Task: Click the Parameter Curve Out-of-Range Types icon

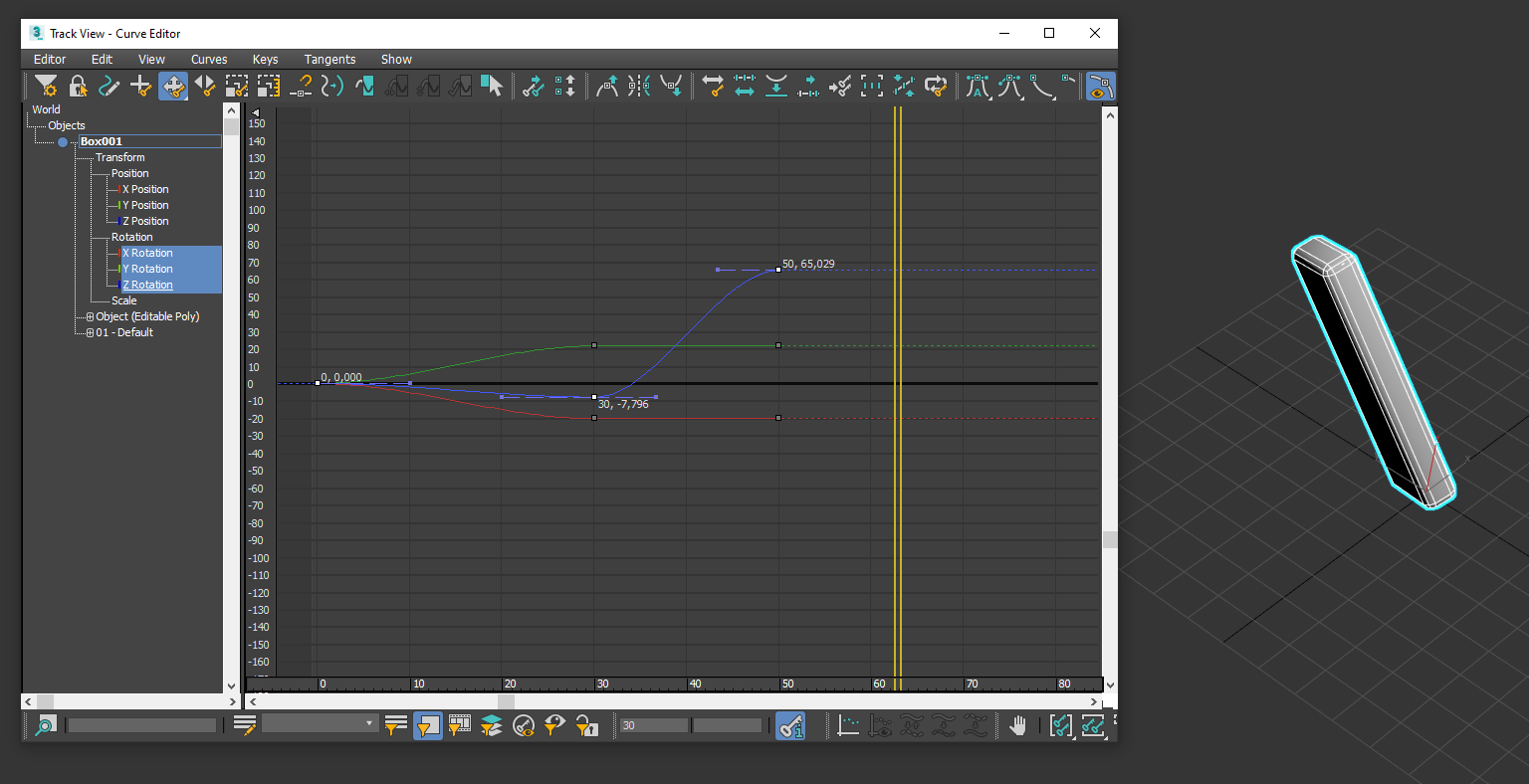Action: pyautogui.click(x=364, y=87)
